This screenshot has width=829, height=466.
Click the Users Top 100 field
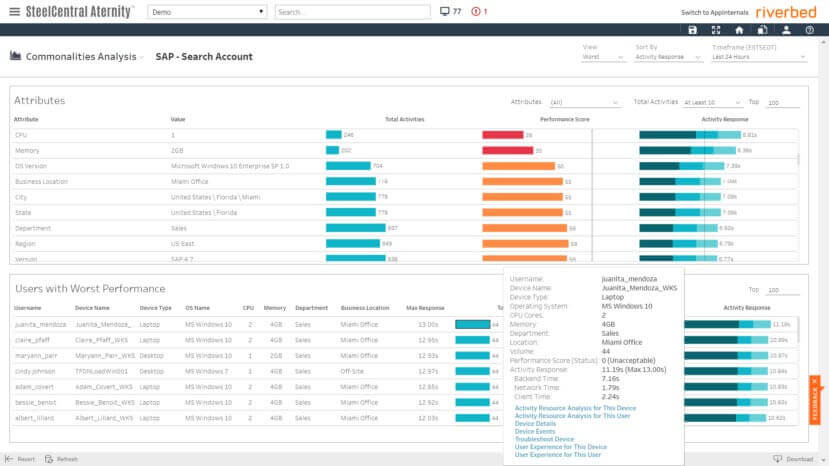tap(782, 290)
